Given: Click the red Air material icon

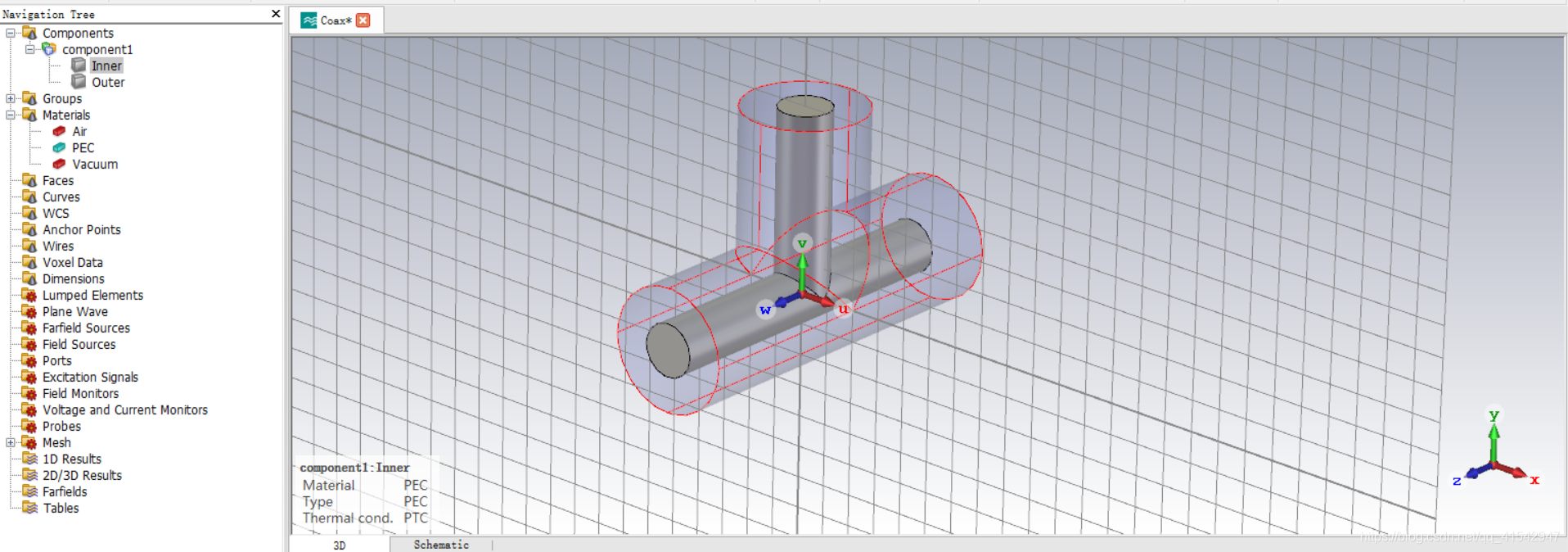Looking at the screenshot, I should 59,131.
